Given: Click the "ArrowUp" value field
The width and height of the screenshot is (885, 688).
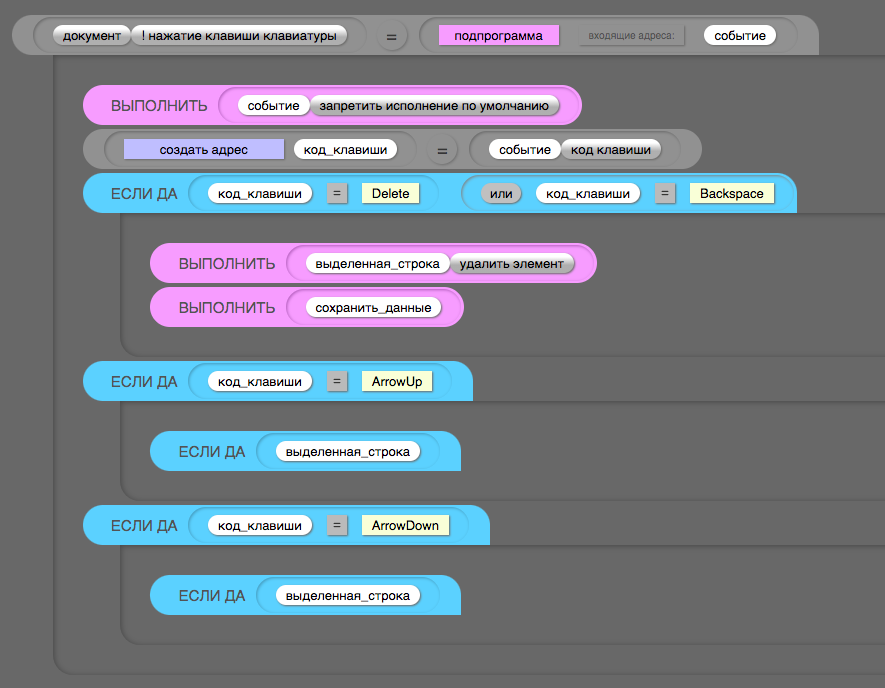Looking at the screenshot, I should coord(397,382).
